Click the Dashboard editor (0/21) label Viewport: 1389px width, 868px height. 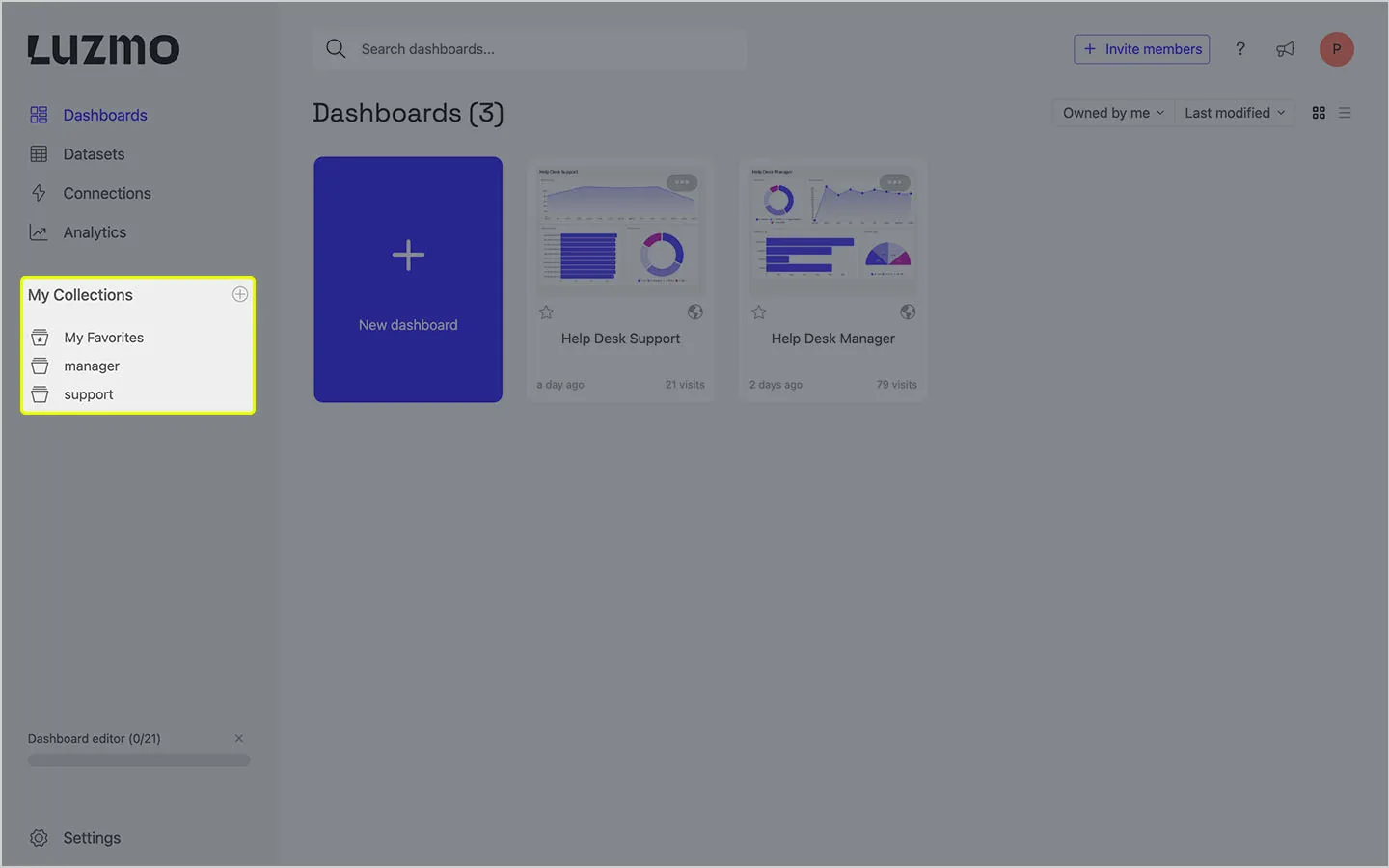[94, 739]
